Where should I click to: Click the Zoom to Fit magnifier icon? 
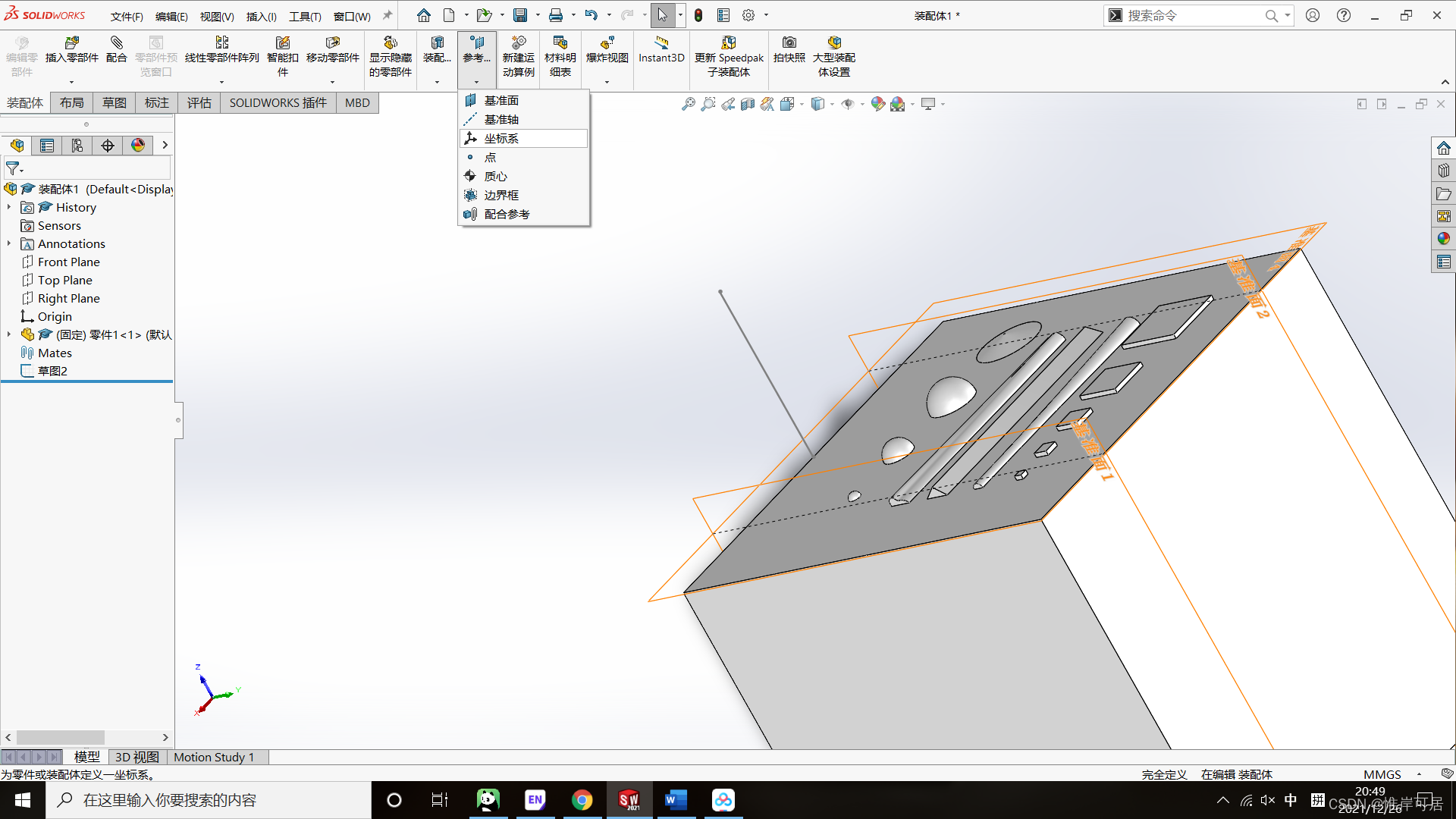688,104
